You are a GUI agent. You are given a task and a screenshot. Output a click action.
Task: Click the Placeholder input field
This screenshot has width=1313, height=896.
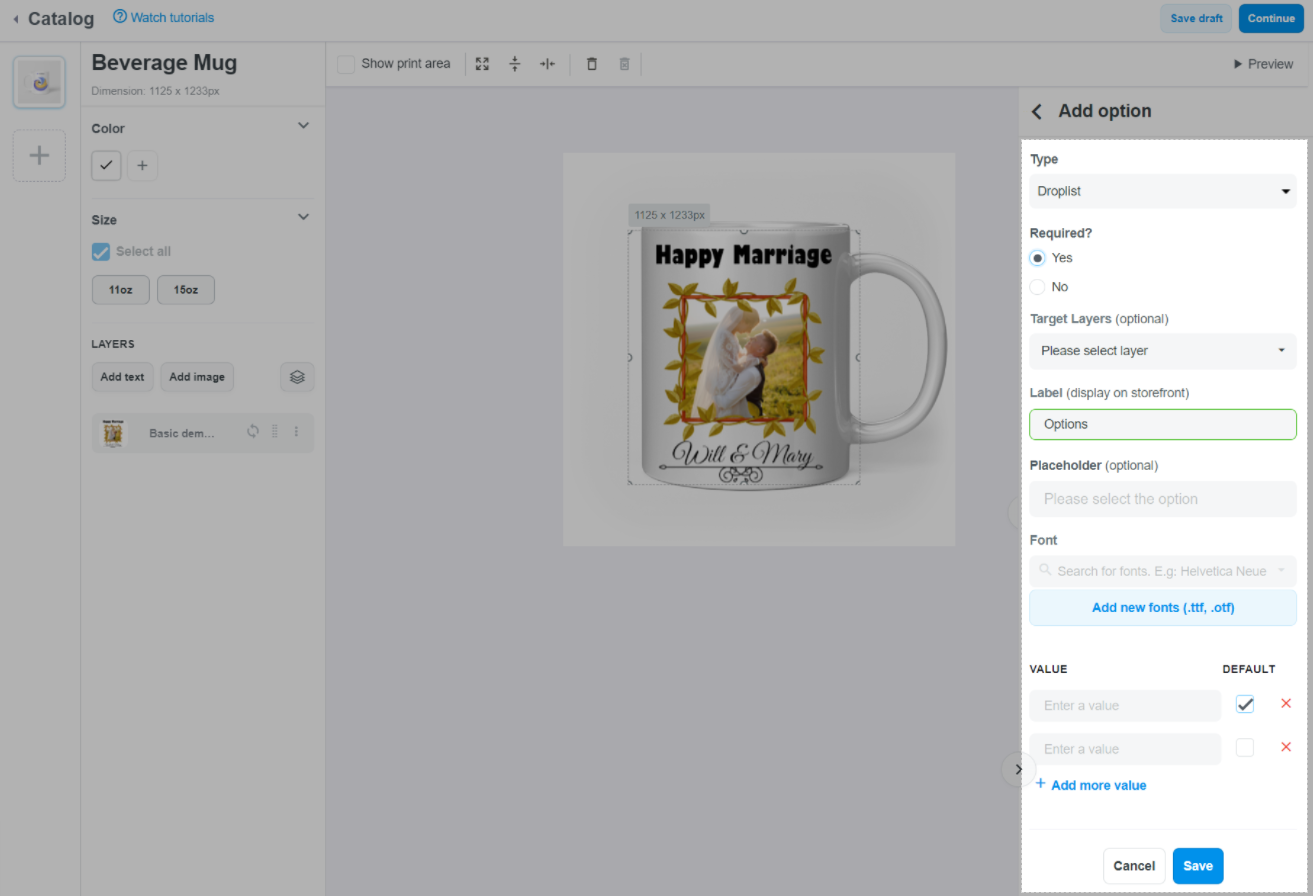click(1162, 499)
